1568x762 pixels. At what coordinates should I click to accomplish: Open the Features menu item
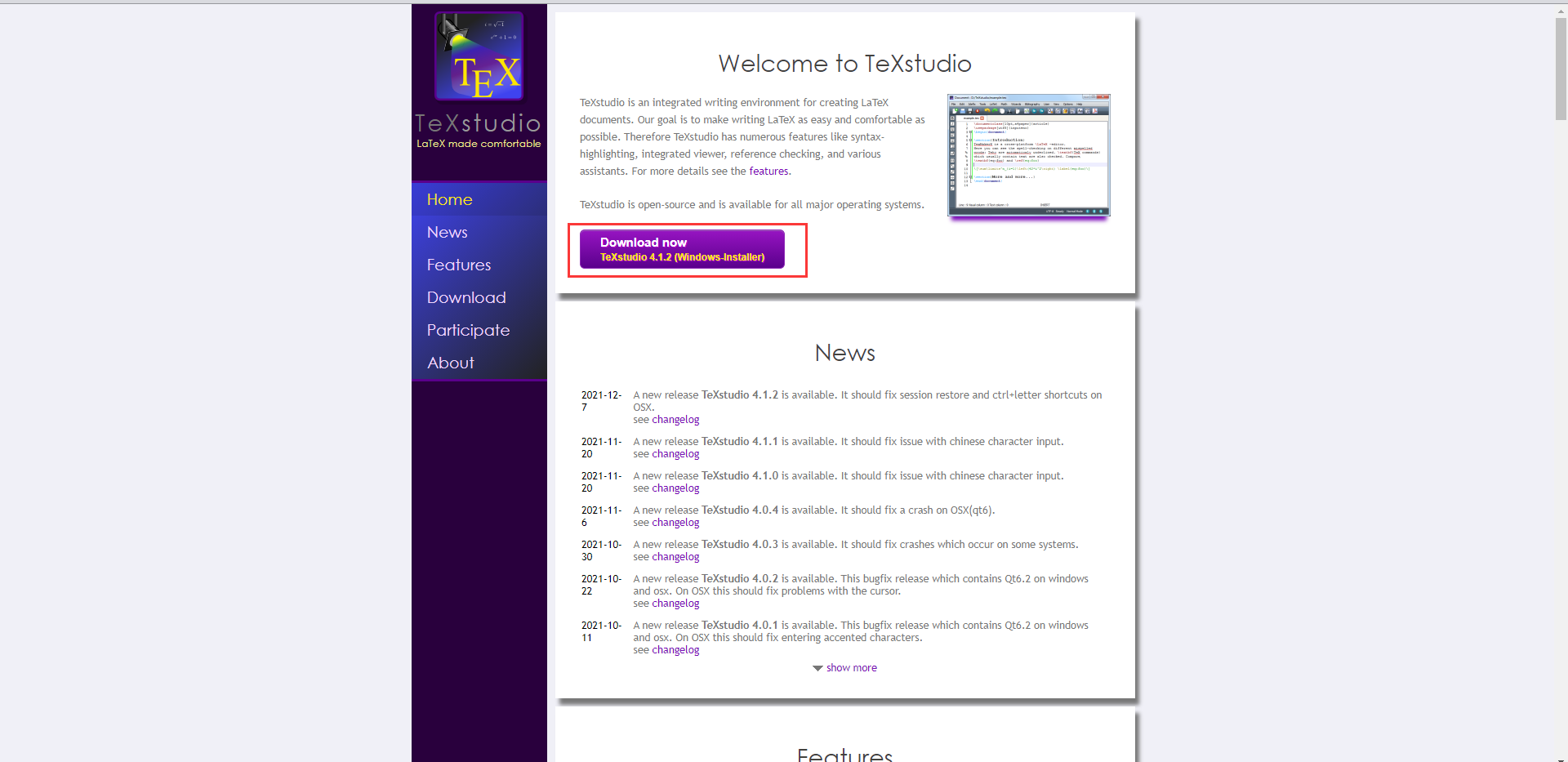479,265
